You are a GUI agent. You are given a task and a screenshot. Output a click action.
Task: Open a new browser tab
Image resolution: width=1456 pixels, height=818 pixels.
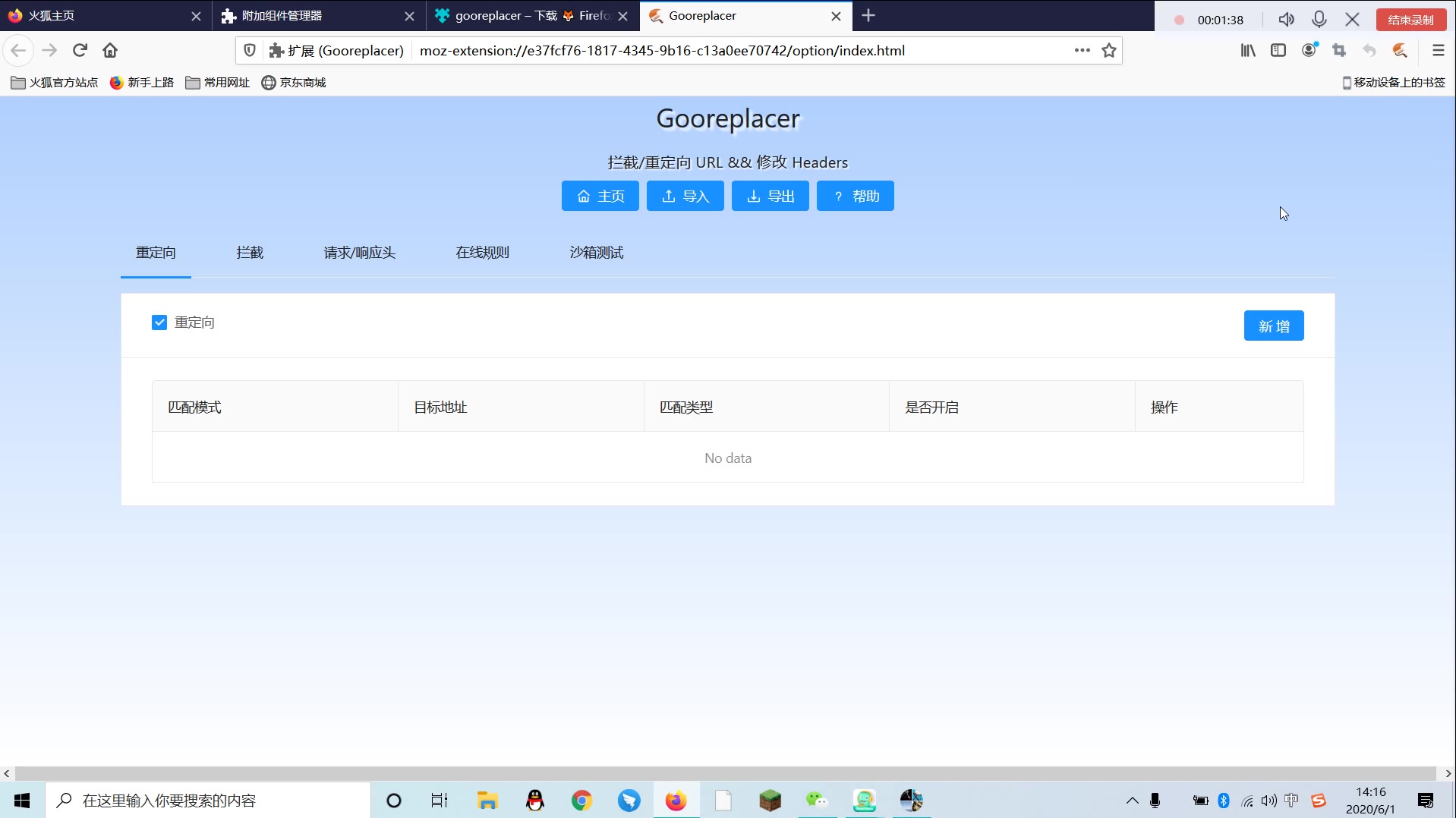[869, 16]
